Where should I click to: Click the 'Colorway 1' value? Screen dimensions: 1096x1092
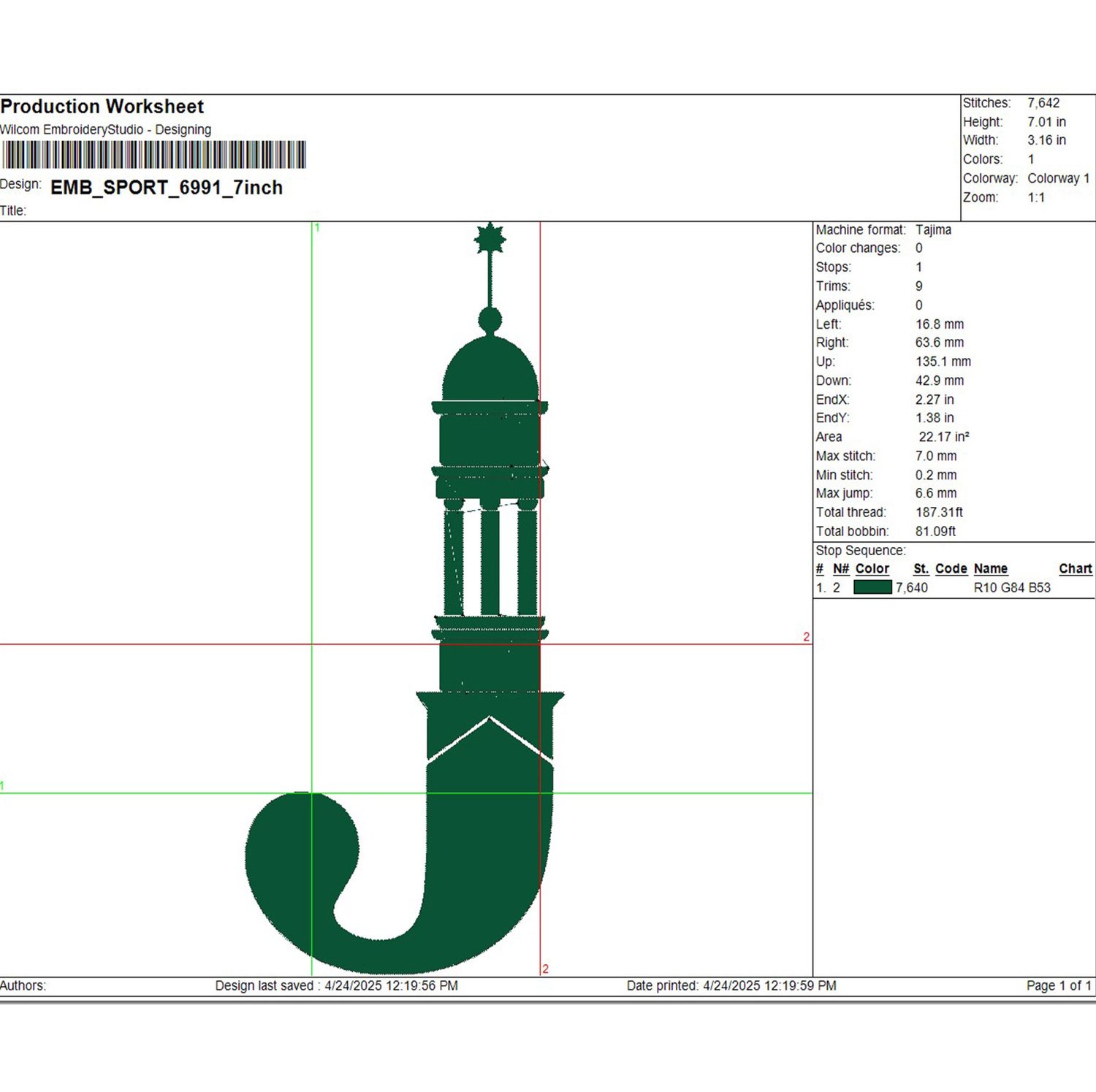[1059, 178]
